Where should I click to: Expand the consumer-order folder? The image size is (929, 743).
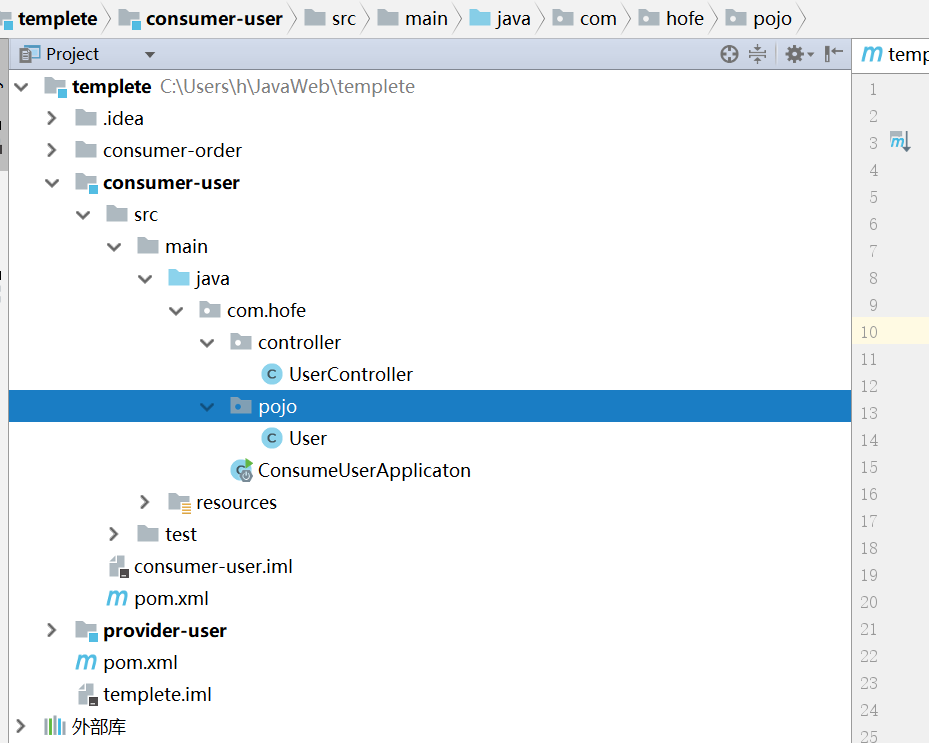(x=52, y=150)
